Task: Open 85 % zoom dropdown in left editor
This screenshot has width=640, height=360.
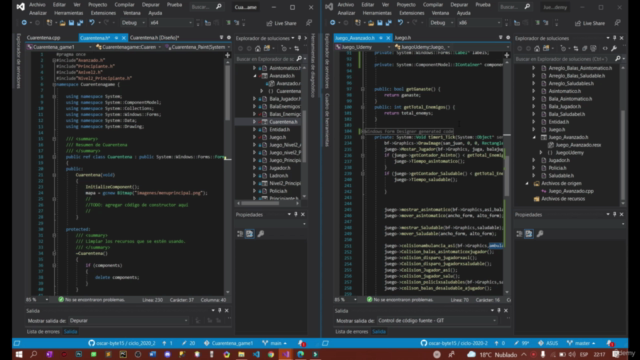Action: pos(37,300)
